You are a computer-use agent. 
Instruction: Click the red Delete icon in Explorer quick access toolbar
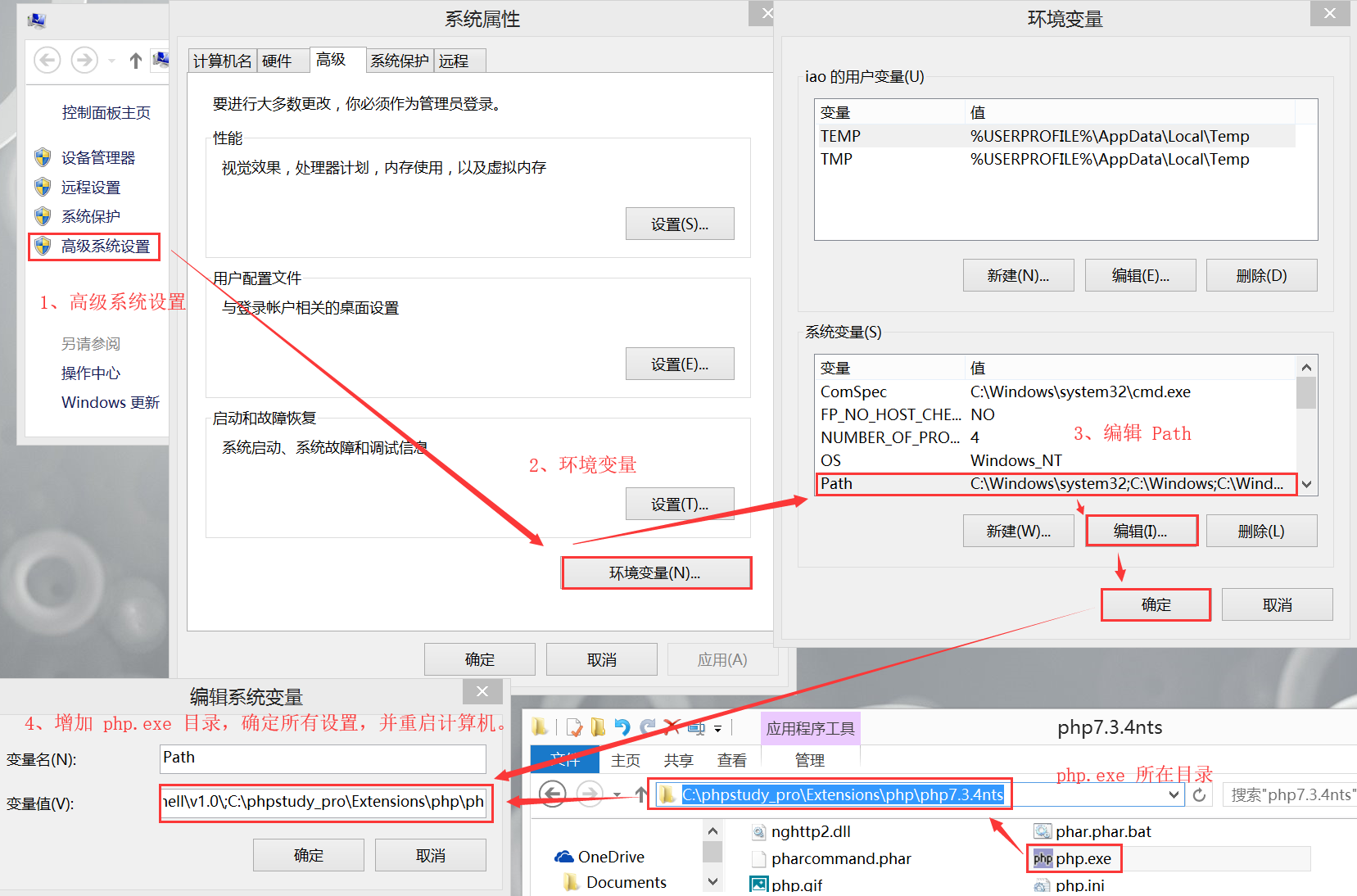tap(672, 727)
